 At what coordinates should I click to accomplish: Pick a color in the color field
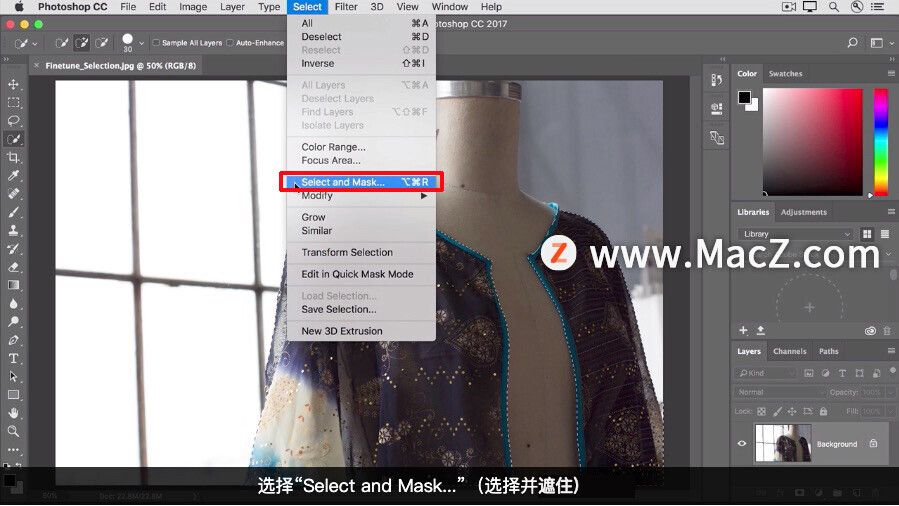[812, 142]
